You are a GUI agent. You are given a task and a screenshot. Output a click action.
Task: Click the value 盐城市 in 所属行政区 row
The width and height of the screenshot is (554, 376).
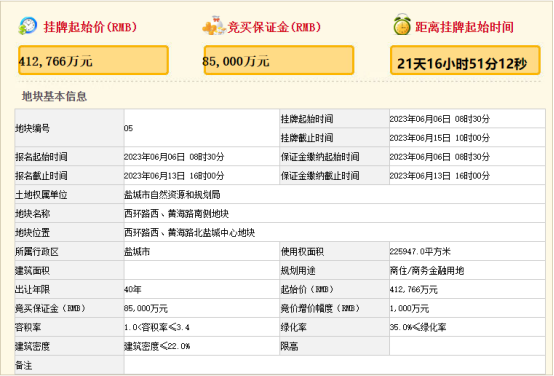coord(137,252)
